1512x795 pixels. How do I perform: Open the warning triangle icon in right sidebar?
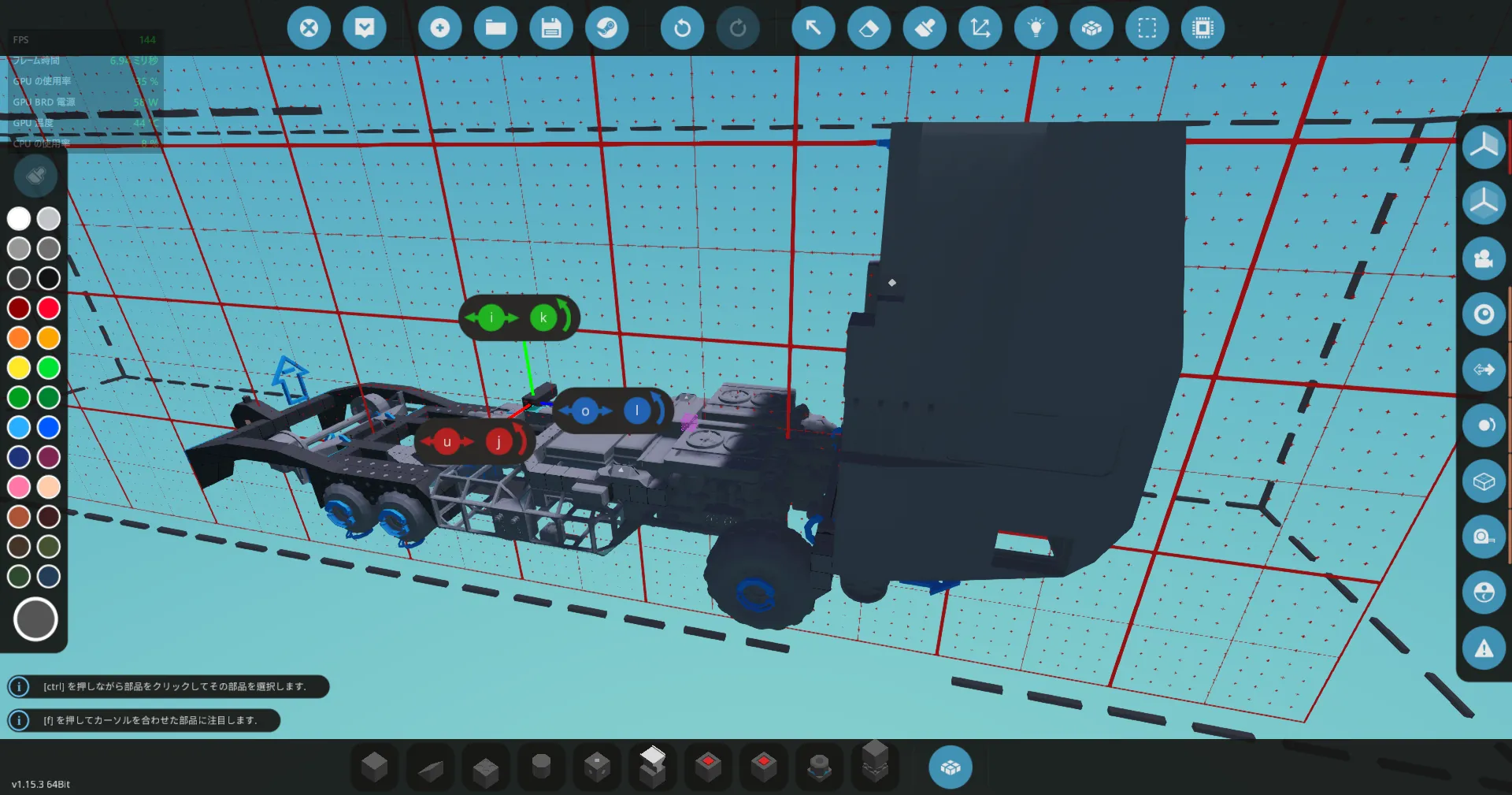pyautogui.click(x=1484, y=648)
